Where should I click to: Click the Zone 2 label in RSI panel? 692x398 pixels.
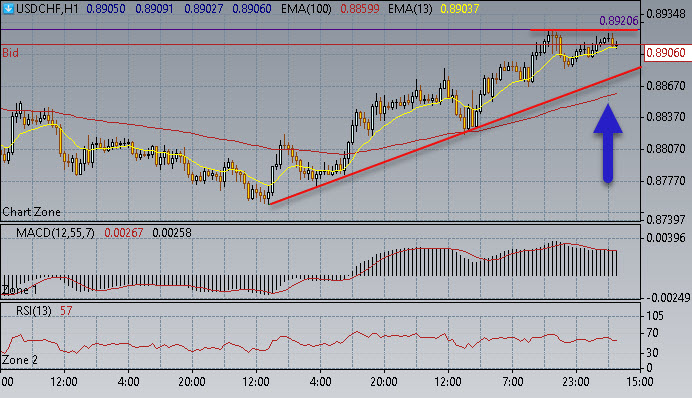19,360
